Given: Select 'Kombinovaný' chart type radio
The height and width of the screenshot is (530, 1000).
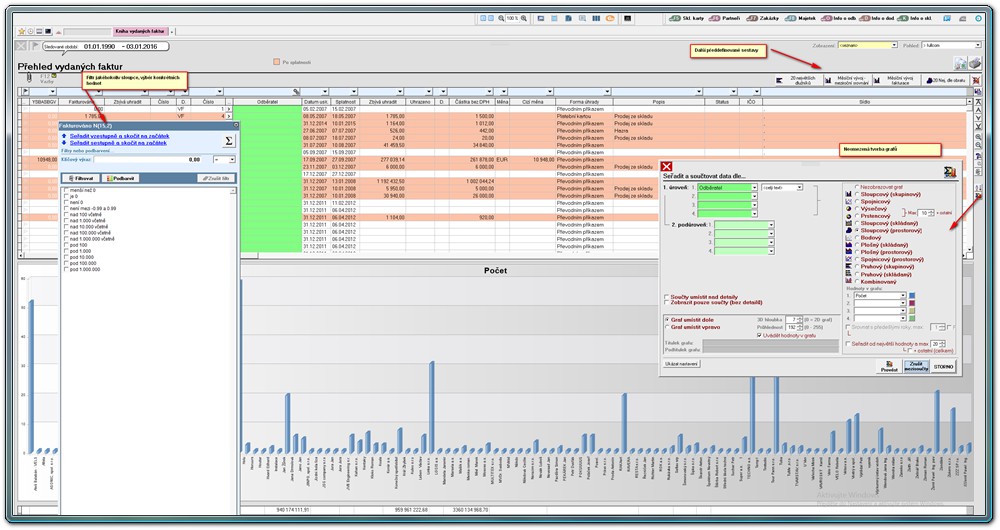Looking at the screenshot, I should pyautogui.click(x=857, y=281).
